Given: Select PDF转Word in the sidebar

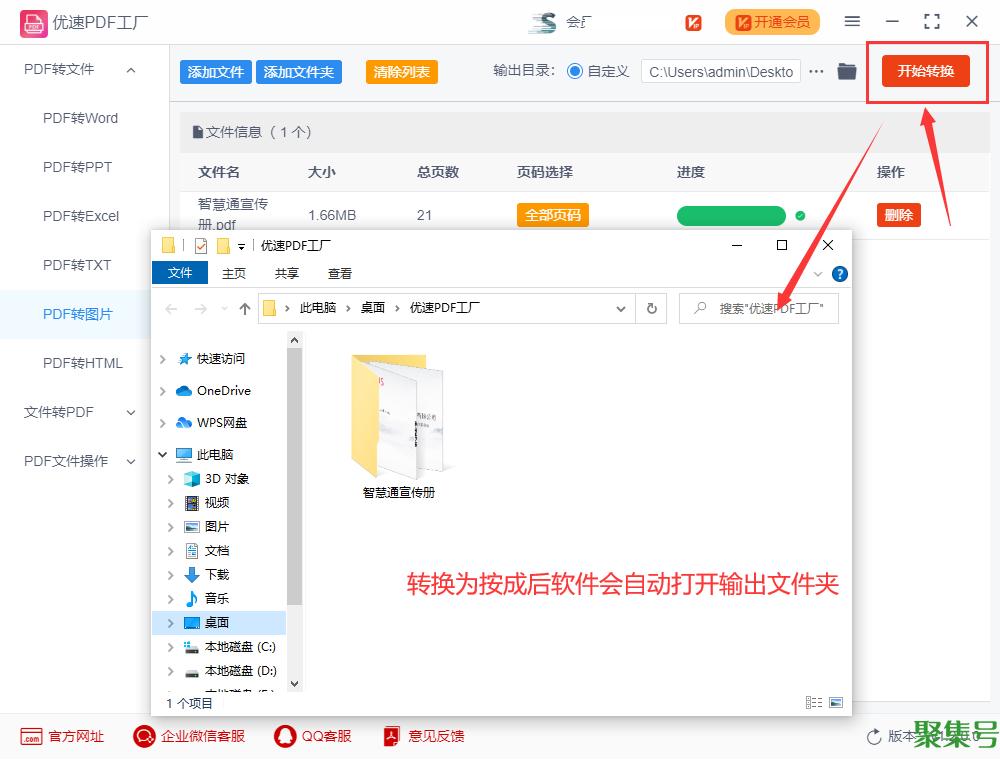Looking at the screenshot, I should tap(80, 118).
